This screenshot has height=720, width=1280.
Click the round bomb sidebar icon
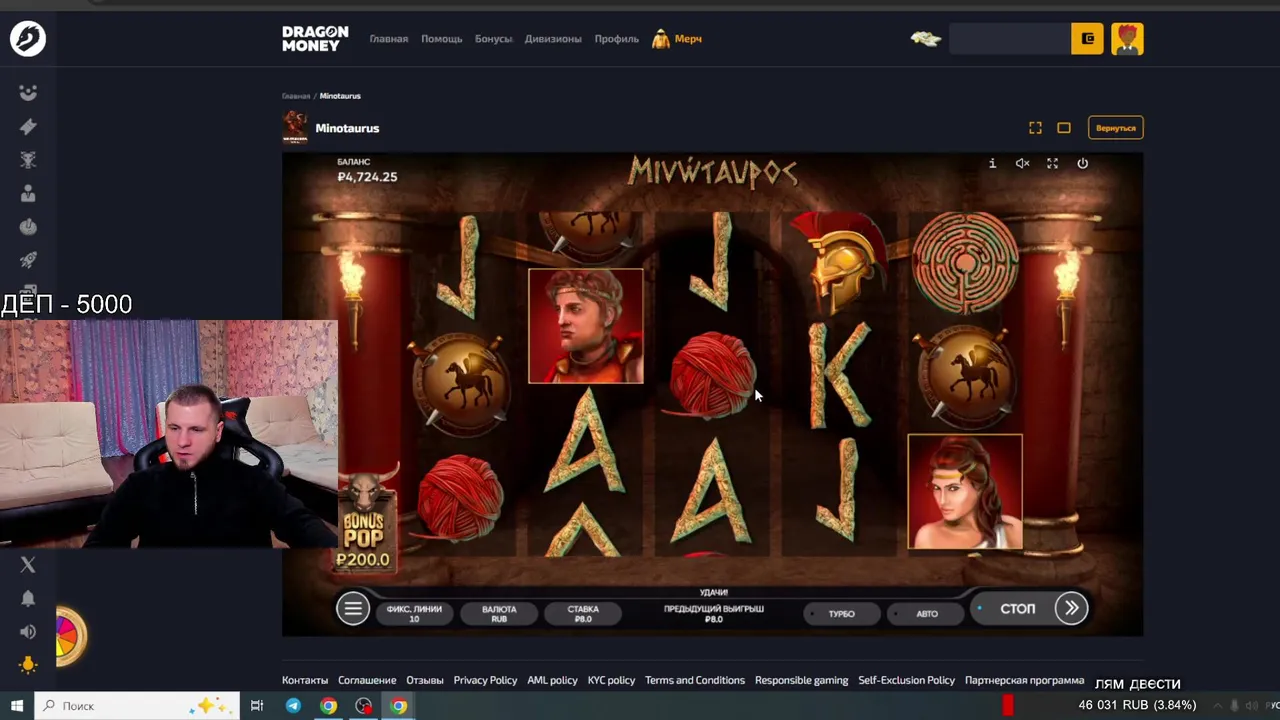[x=28, y=226]
